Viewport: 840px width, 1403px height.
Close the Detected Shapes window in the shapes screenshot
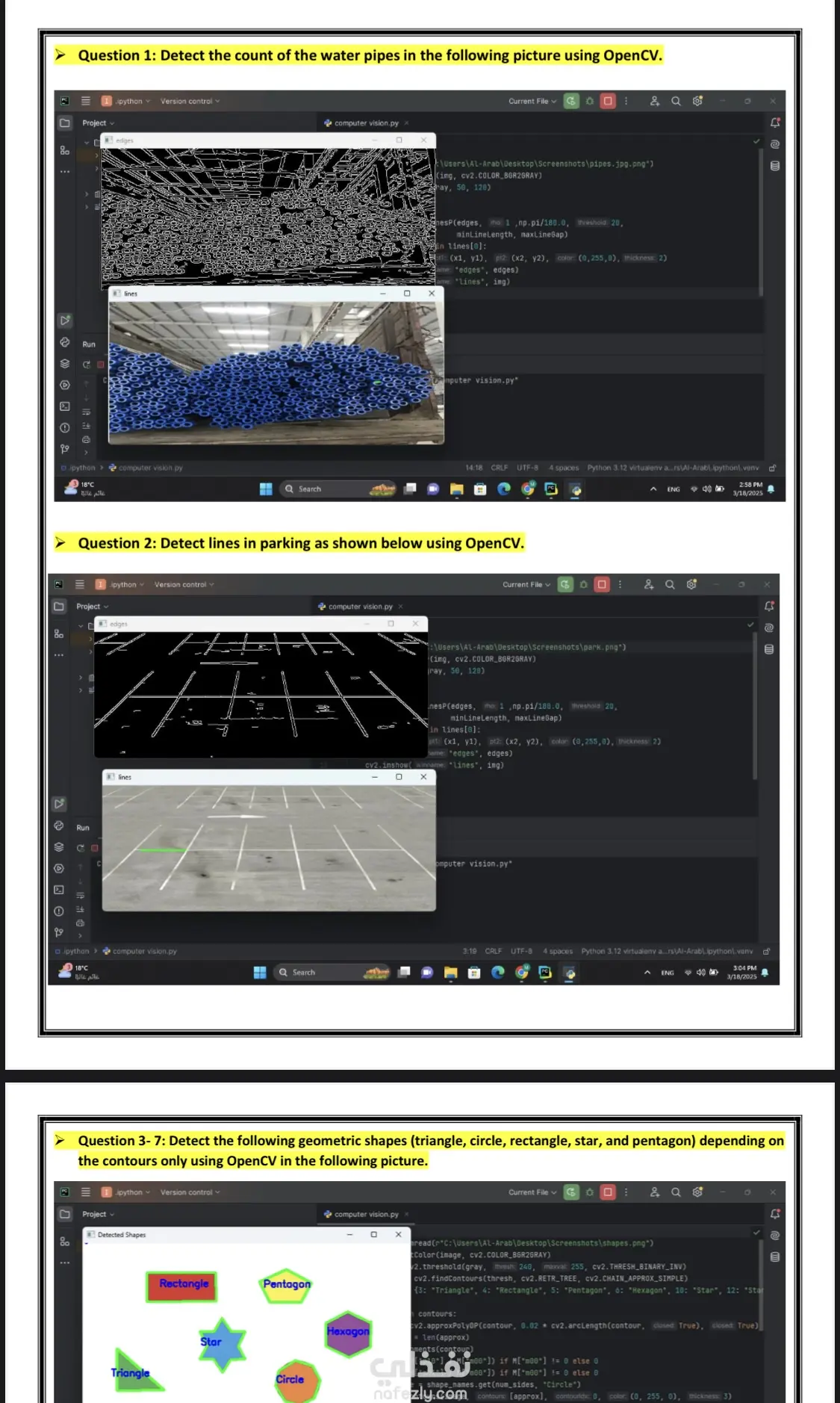click(398, 1234)
